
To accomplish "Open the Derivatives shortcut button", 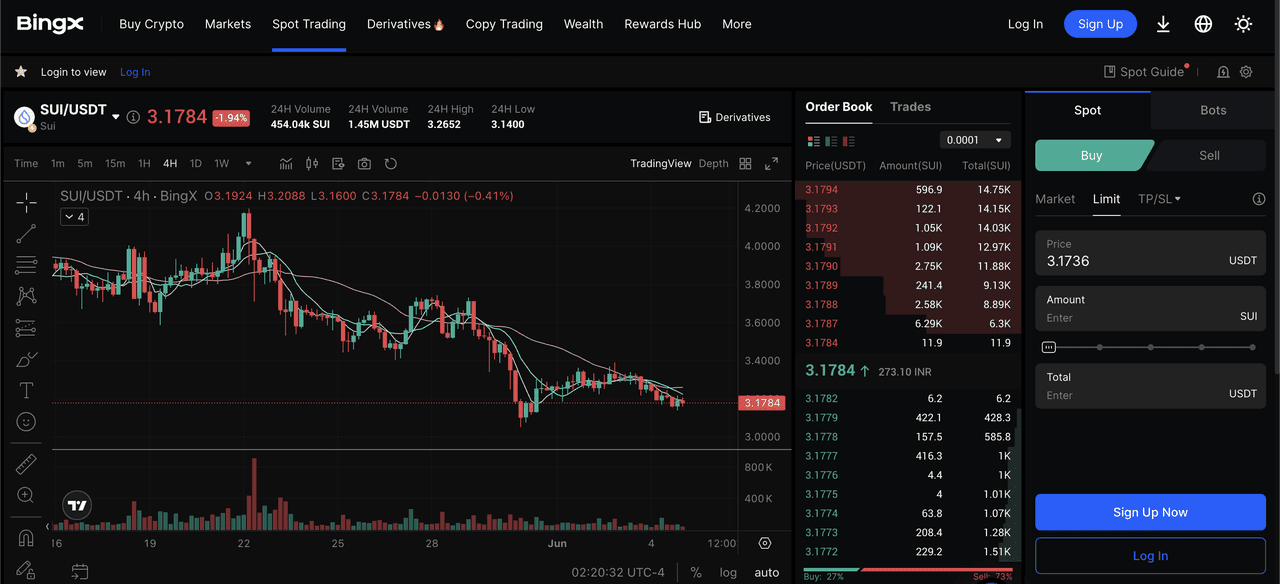I will click(x=735, y=117).
